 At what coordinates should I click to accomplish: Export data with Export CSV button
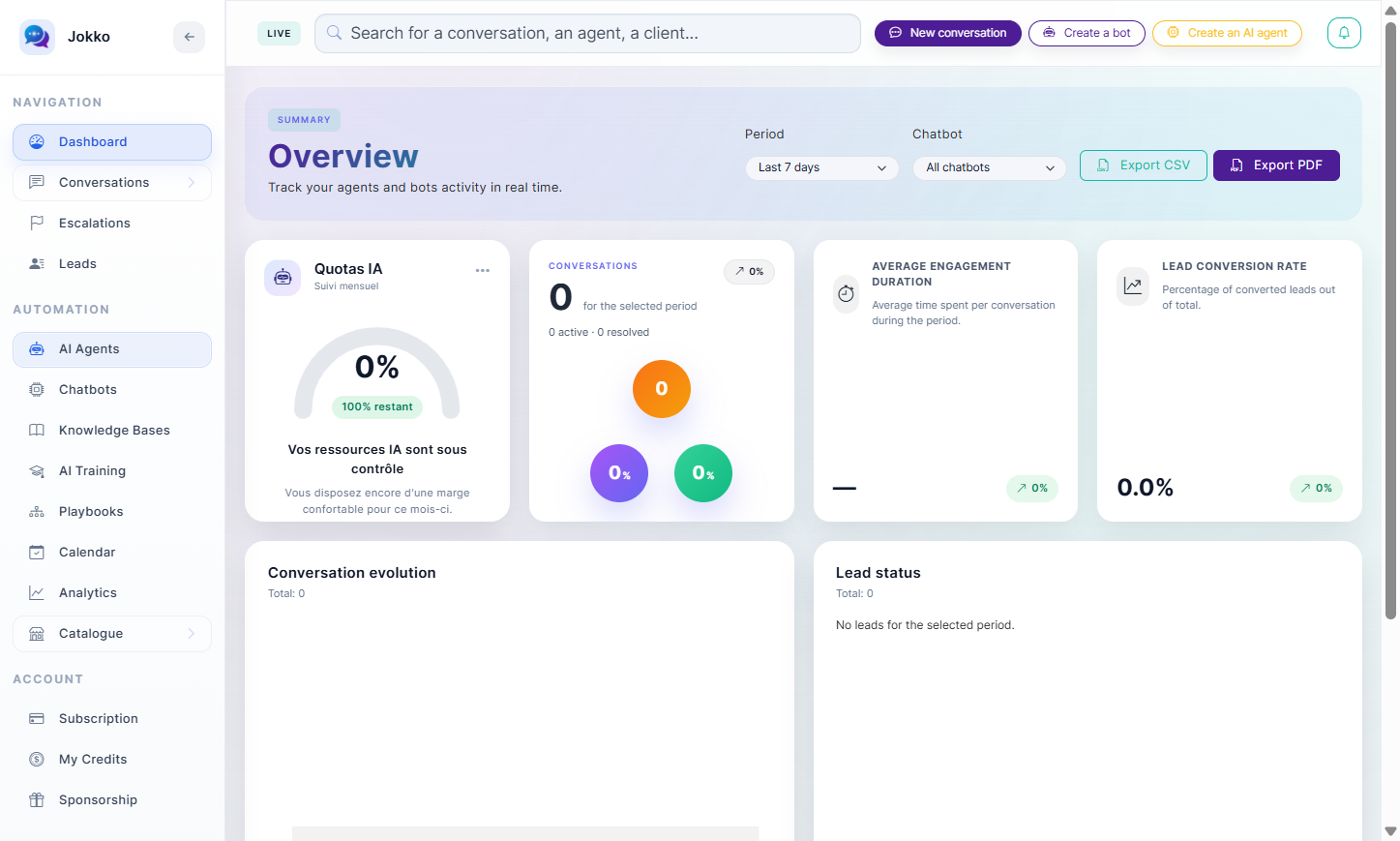pyautogui.click(x=1144, y=165)
